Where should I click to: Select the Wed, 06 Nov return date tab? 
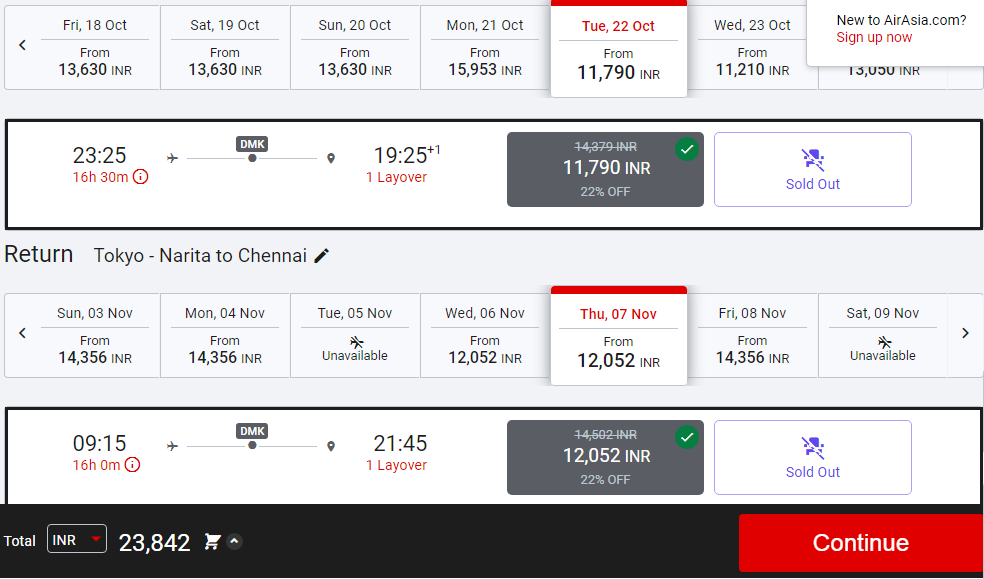pyautogui.click(x=484, y=336)
